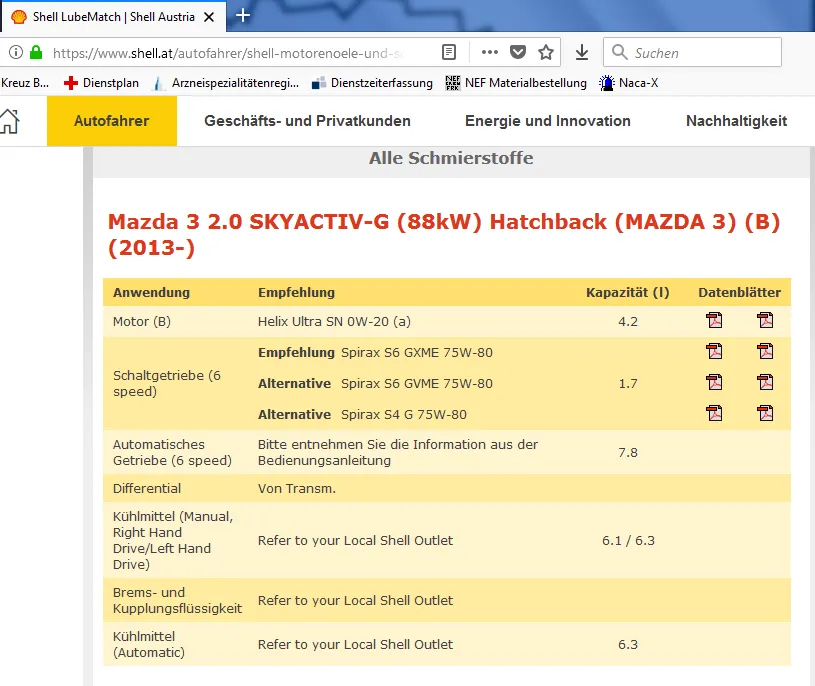
Task: Bookmark this page with star icon
Action: pyautogui.click(x=546, y=52)
